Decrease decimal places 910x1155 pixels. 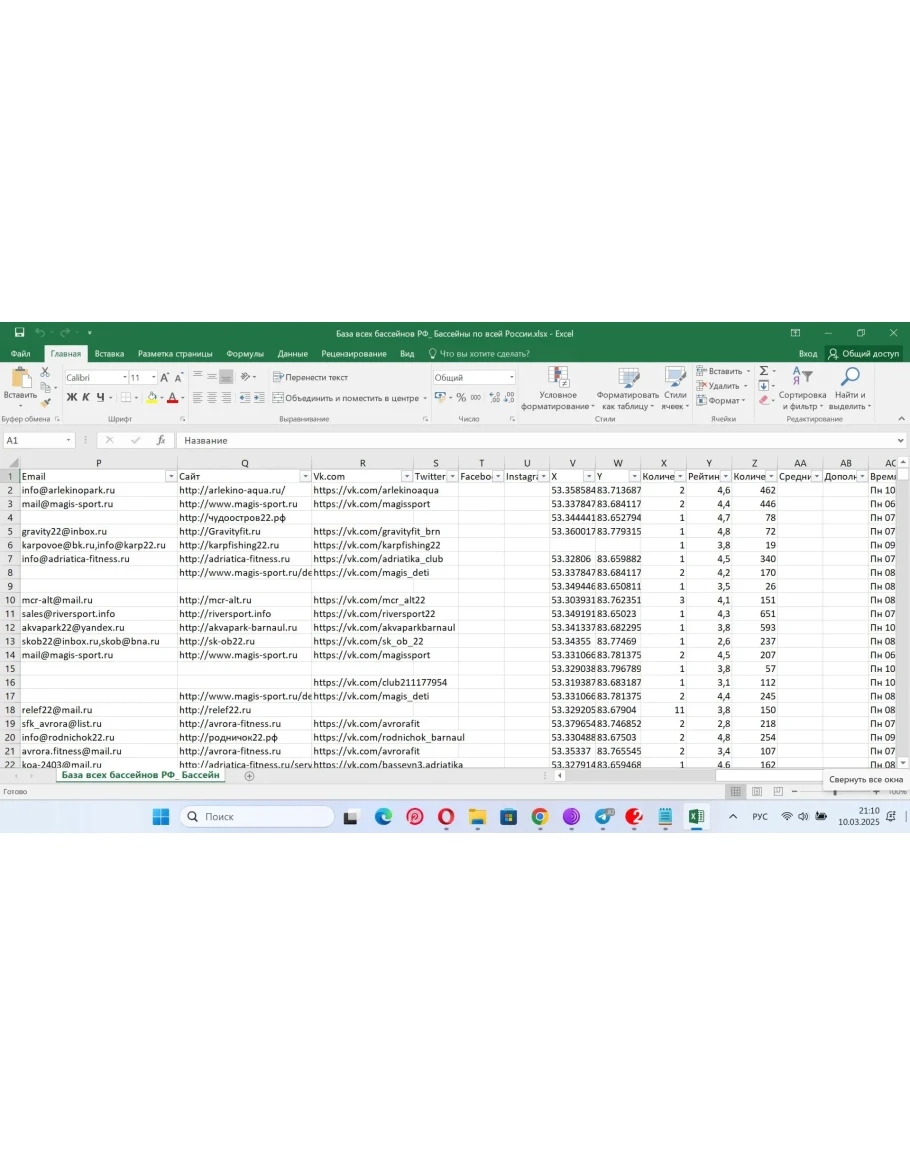508,398
